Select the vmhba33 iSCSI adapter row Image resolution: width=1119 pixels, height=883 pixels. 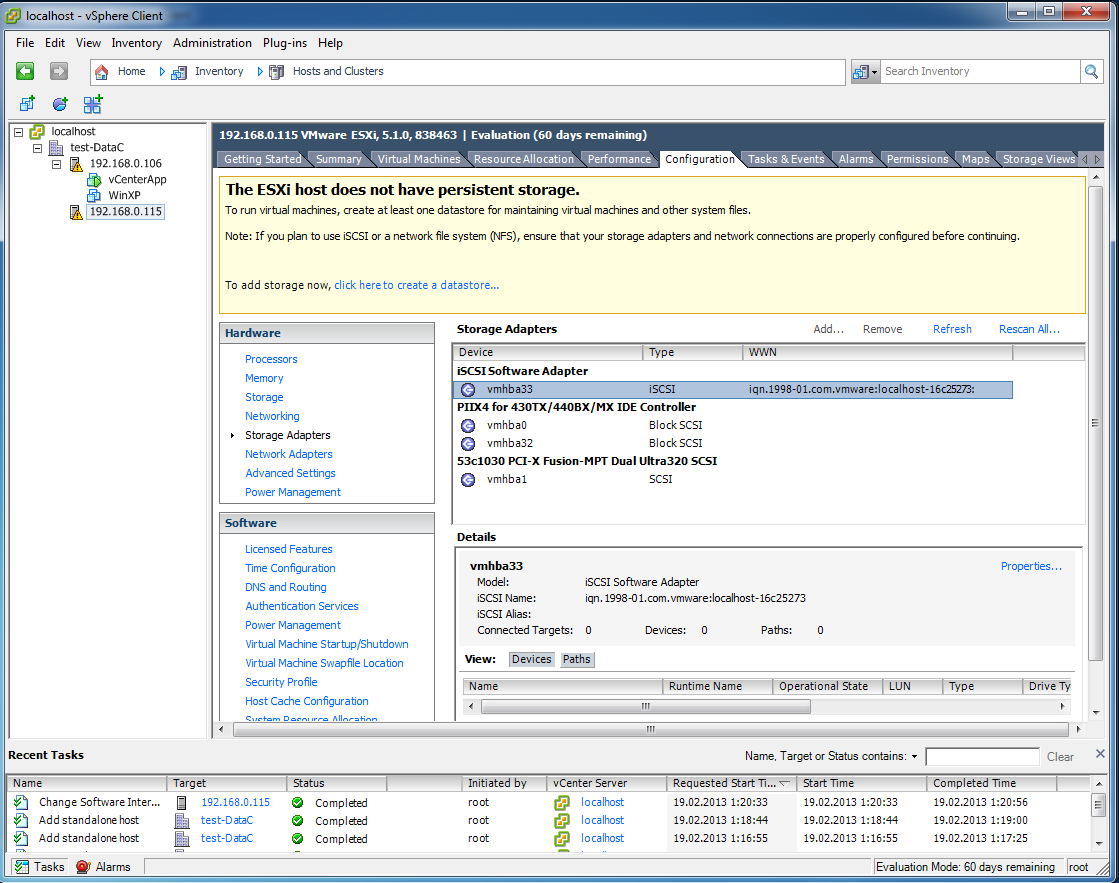(732, 390)
